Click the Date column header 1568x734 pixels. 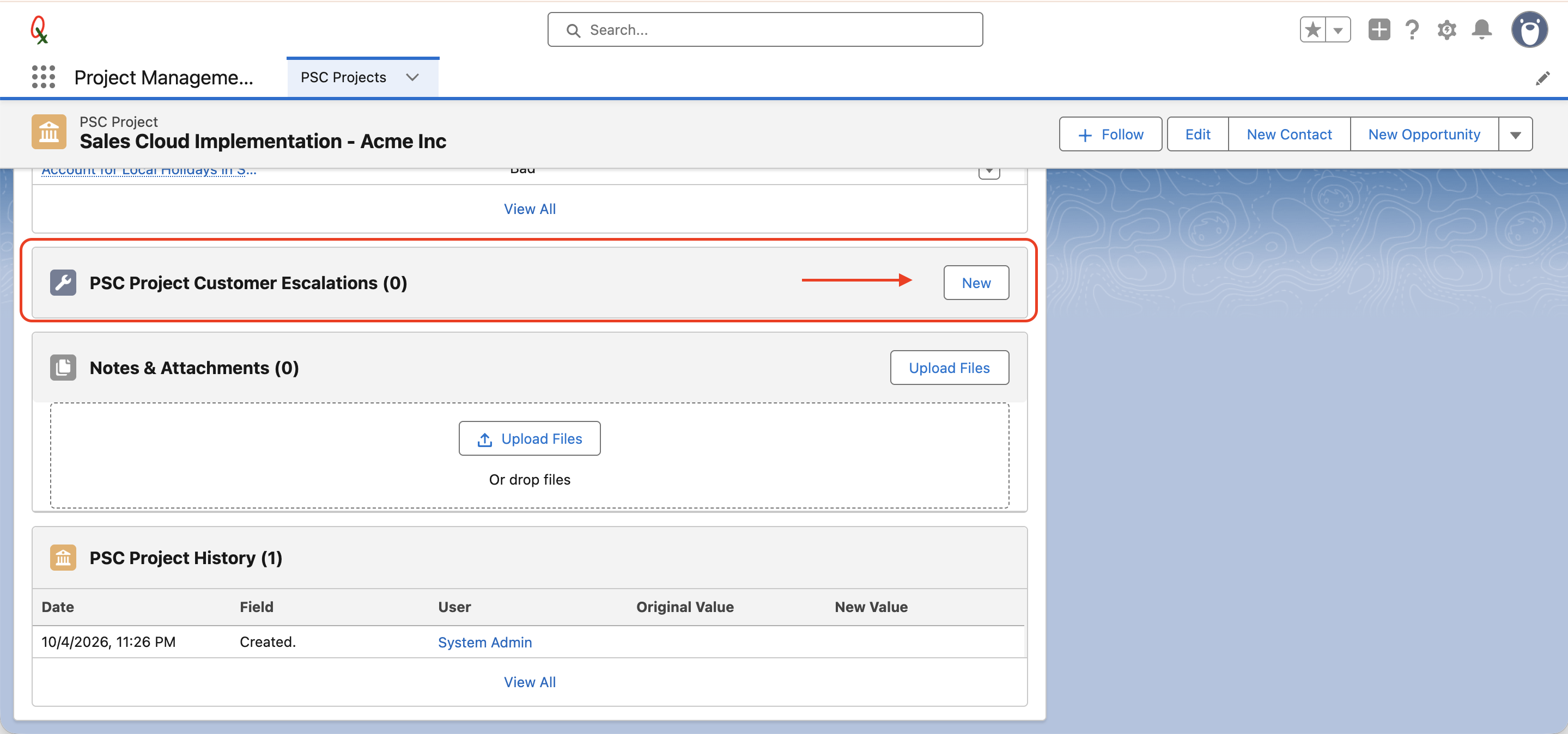pos(58,607)
